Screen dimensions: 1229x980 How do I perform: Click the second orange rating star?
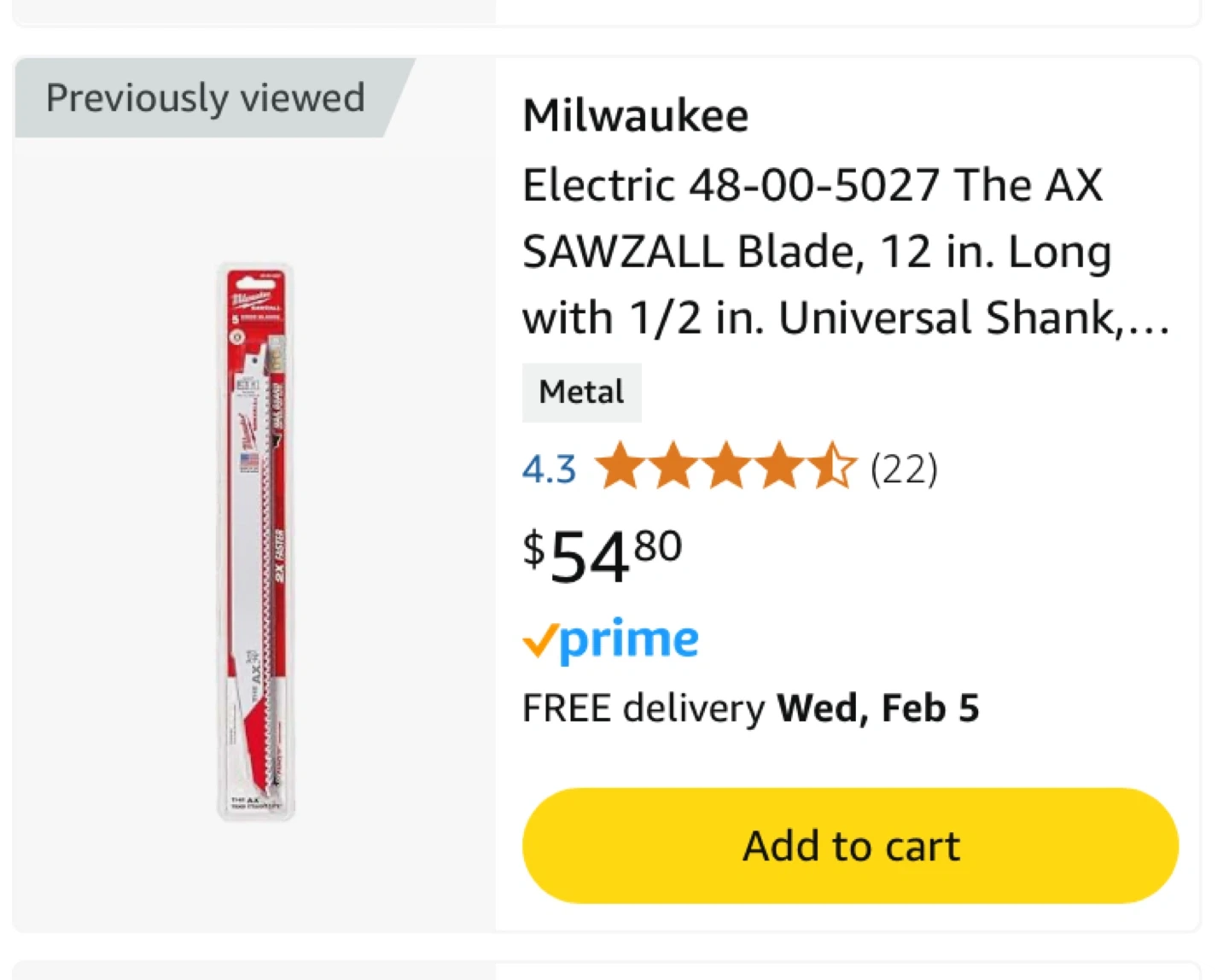[x=673, y=467]
